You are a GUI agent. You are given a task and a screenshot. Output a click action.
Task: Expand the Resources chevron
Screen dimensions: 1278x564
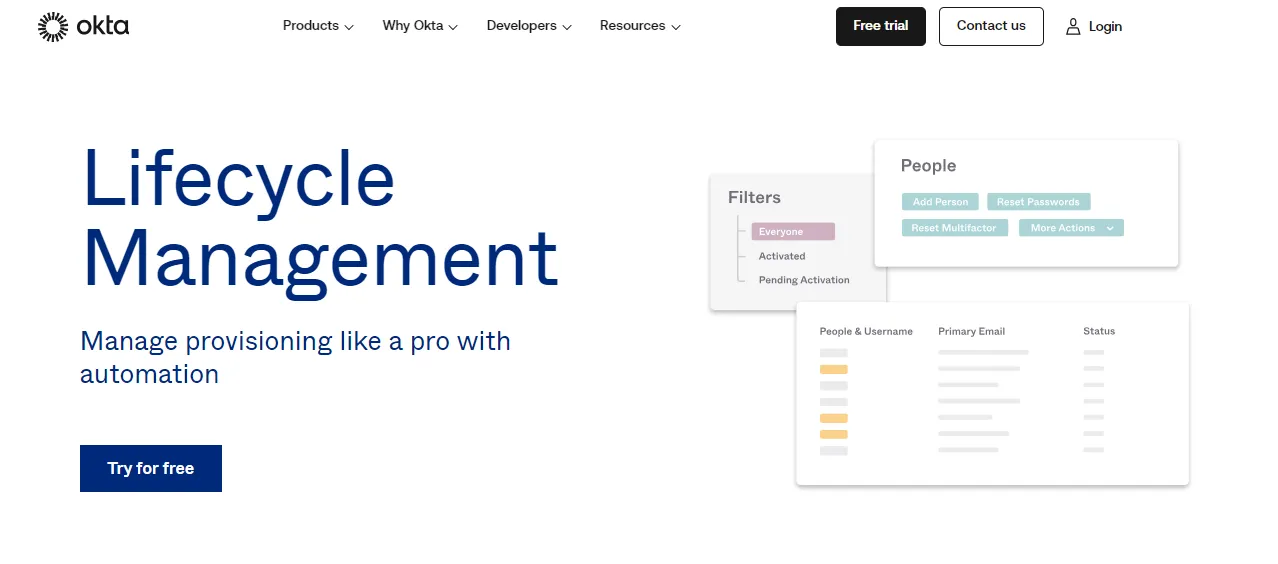pyautogui.click(x=676, y=27)
